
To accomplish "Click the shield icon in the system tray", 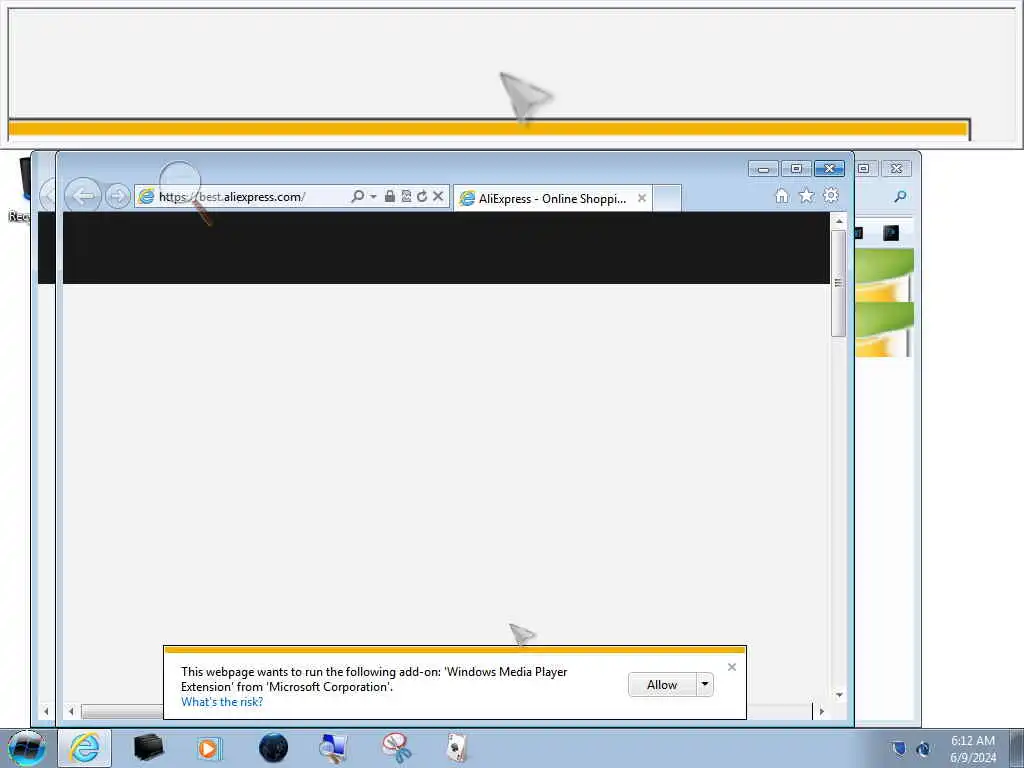I will (899, 749).
